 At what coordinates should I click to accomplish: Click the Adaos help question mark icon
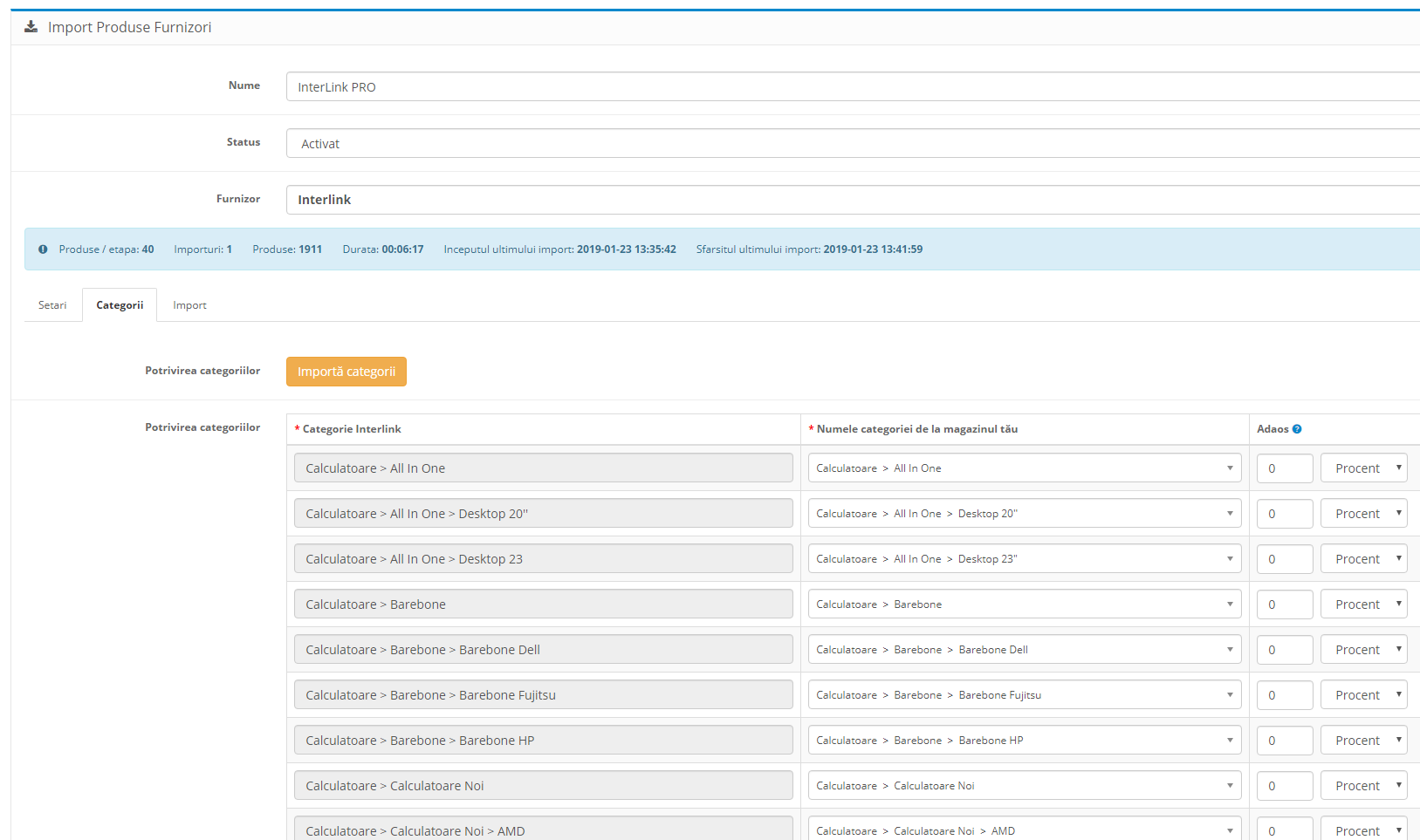click(x=1297, y=429)
